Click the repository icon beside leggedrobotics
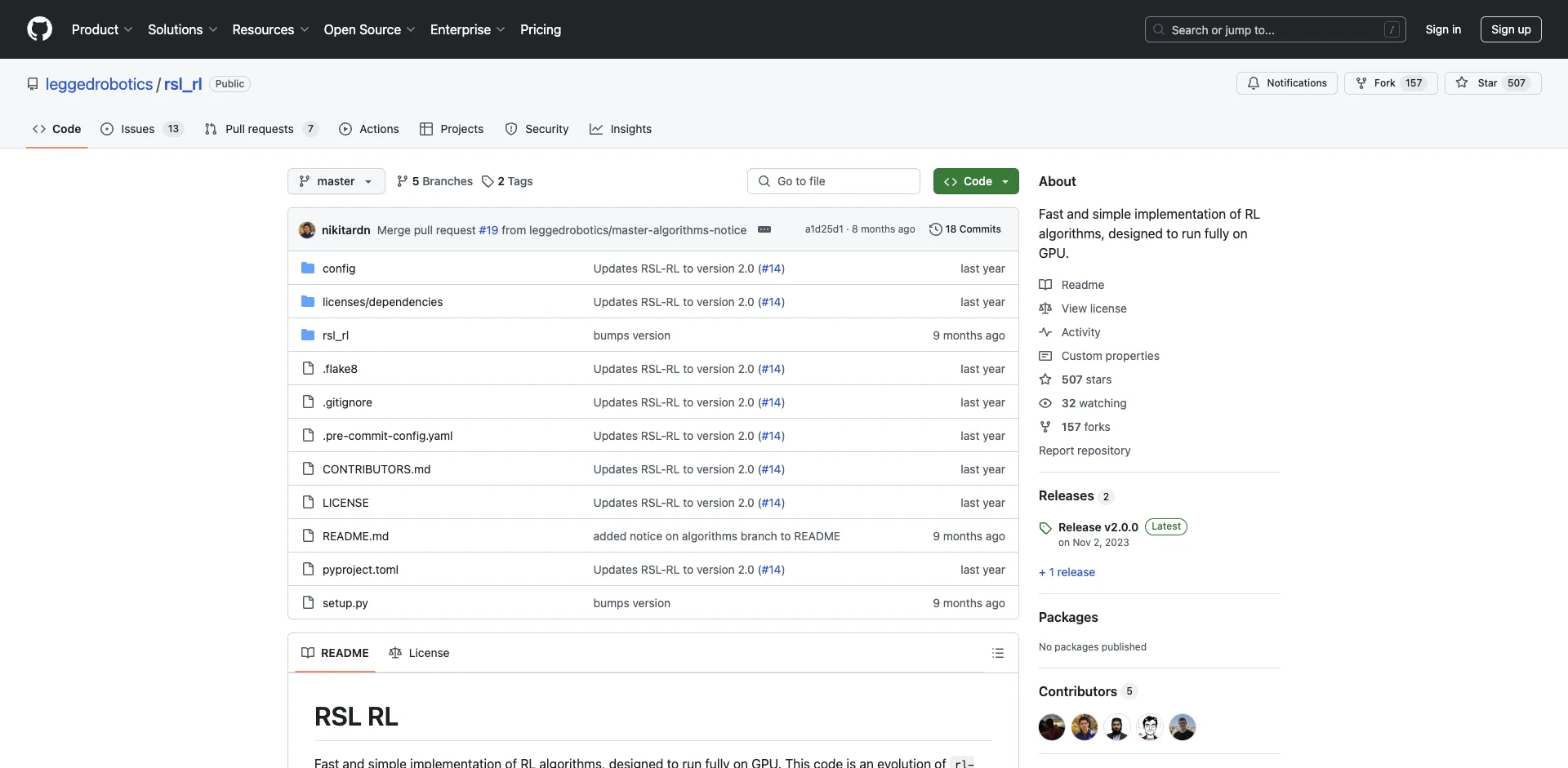Viewport: 1568px width, 768px height. 33,84
